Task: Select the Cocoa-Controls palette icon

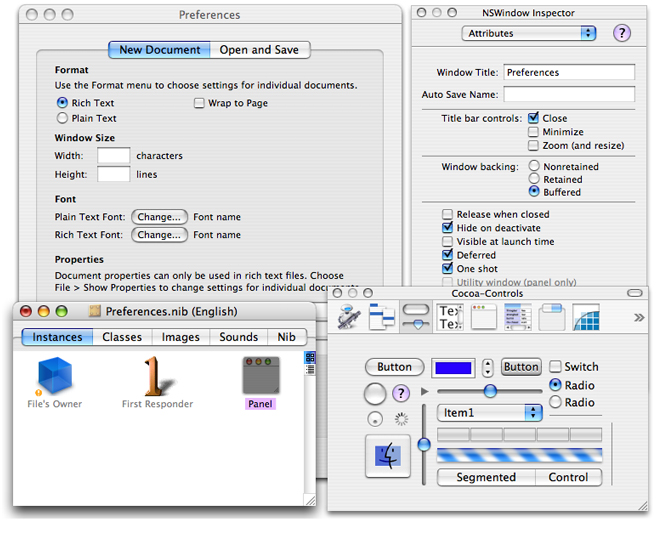Action: tap(416, 317)
